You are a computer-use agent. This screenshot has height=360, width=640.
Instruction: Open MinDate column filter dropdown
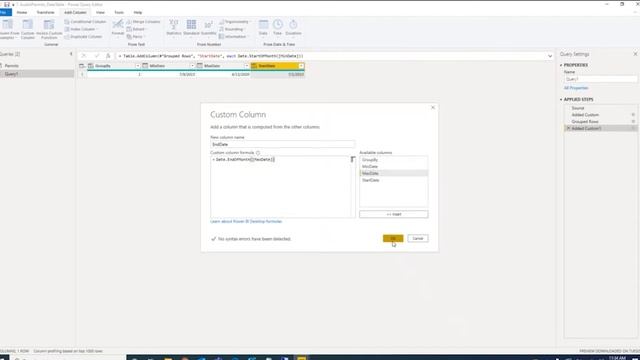(192, 66)
